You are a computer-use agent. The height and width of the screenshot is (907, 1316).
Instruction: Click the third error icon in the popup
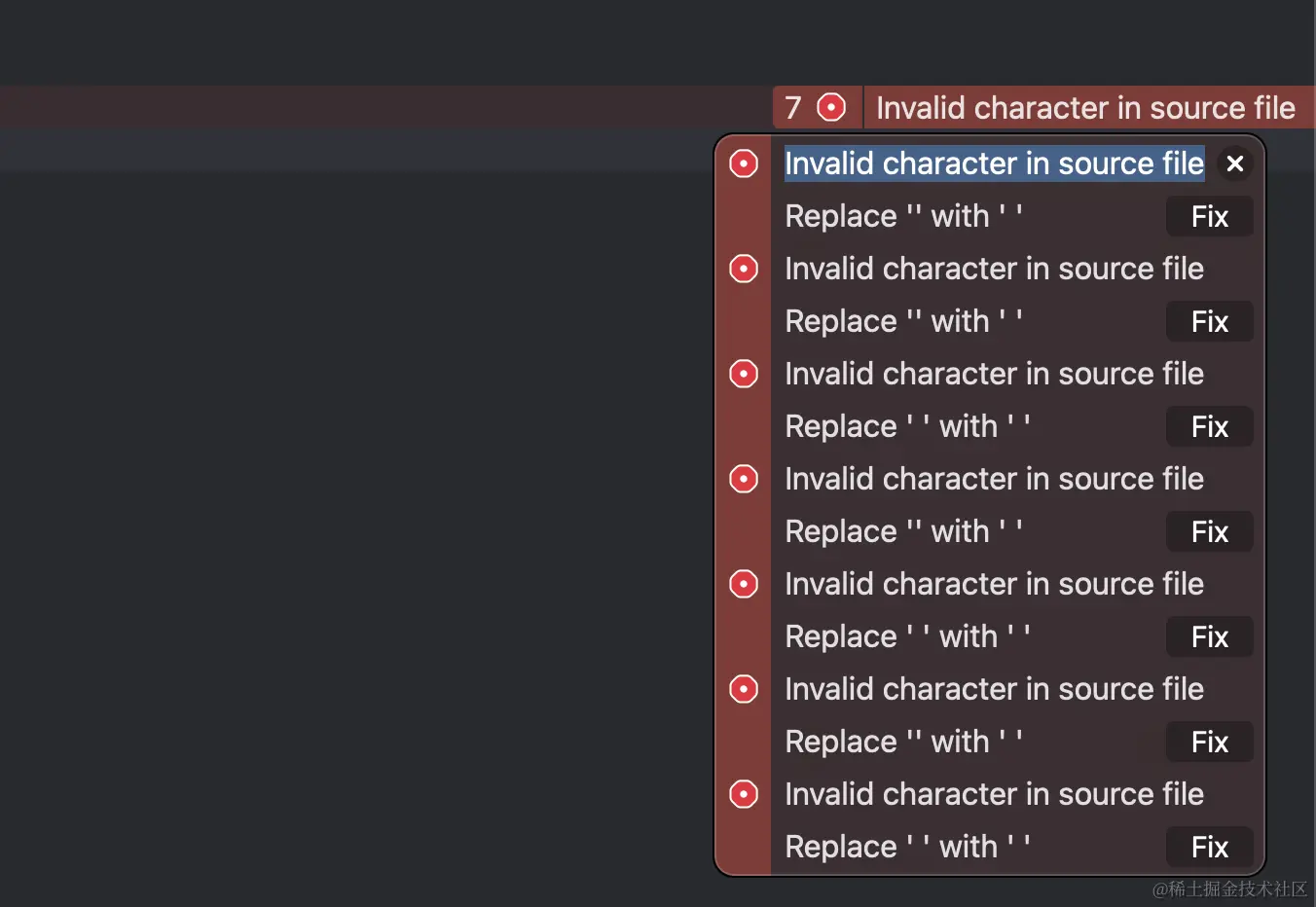coord(744,374)
